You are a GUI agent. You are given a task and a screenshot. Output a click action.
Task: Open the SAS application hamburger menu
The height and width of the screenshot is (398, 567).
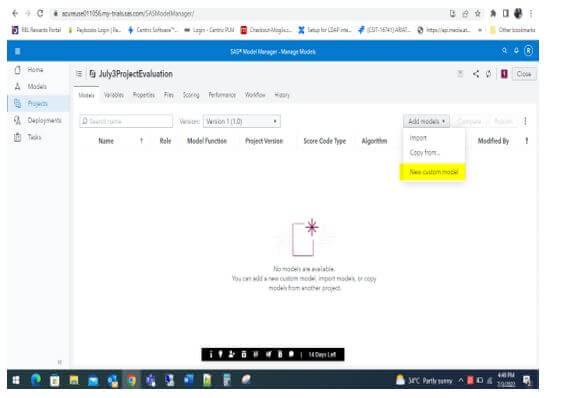17,51
